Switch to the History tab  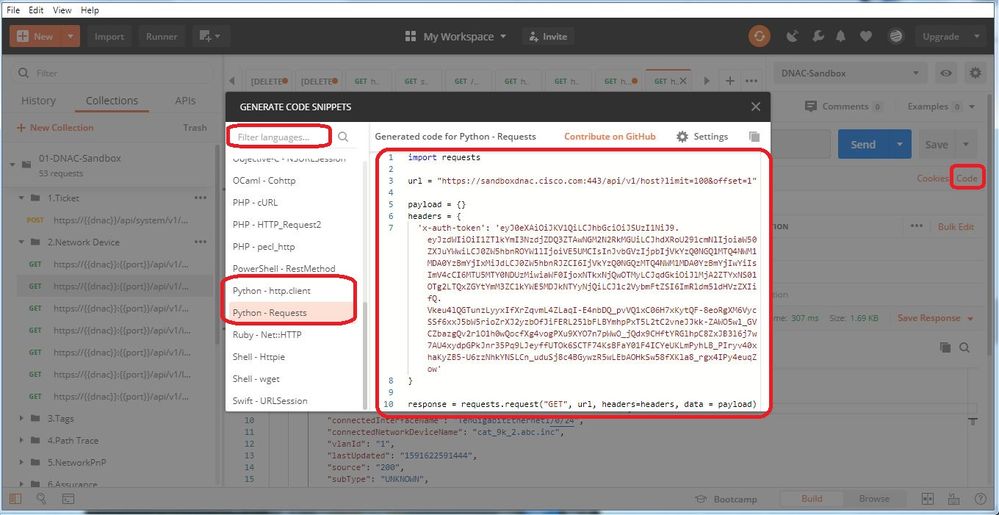[x=38, y=101]
